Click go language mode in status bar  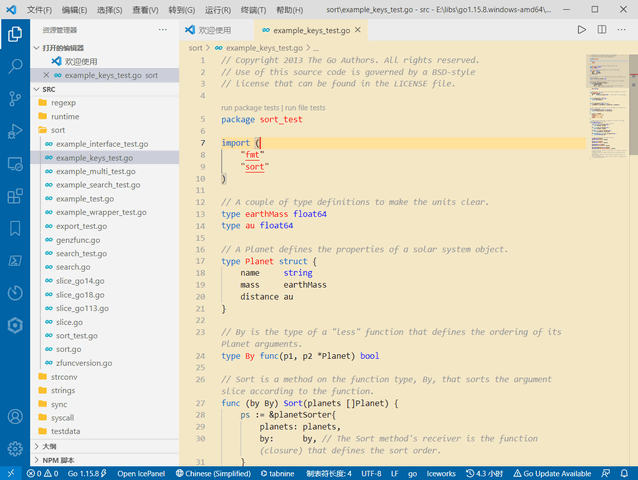[x=413, y=473]
